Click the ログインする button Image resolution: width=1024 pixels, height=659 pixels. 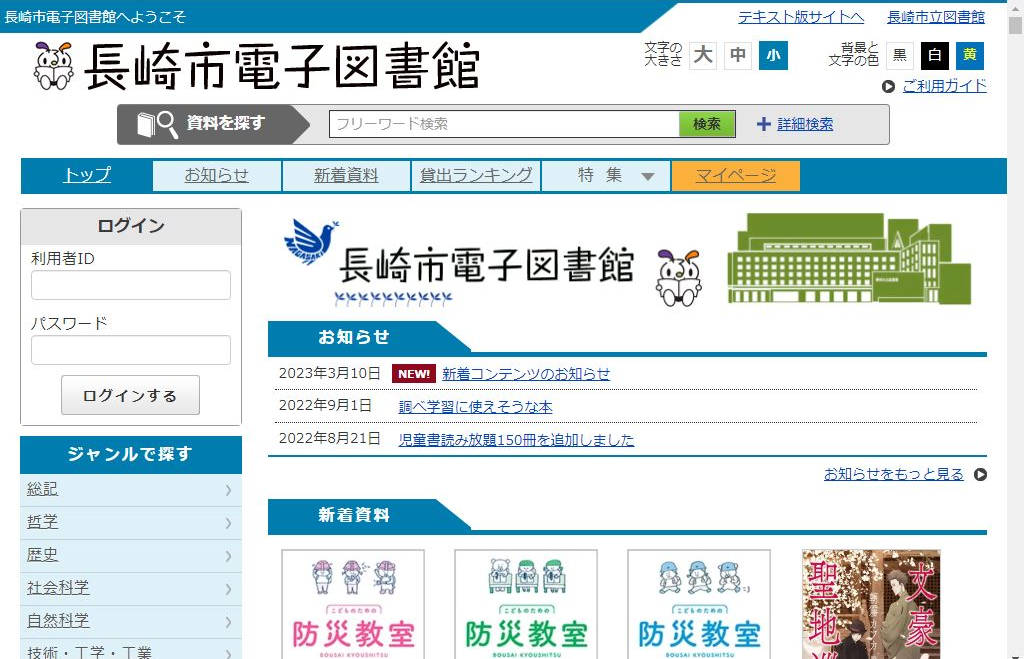(131, 395)
